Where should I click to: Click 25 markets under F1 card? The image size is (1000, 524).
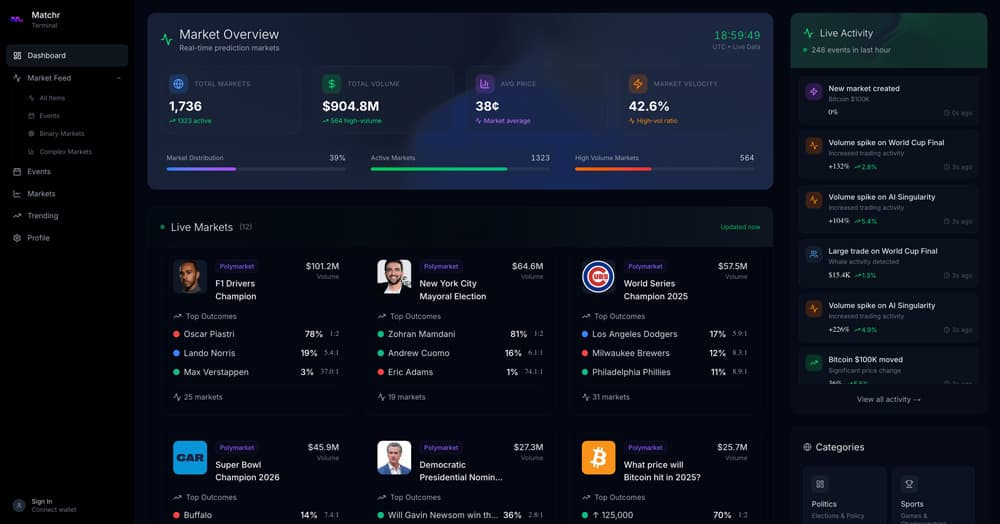[198, 397]
